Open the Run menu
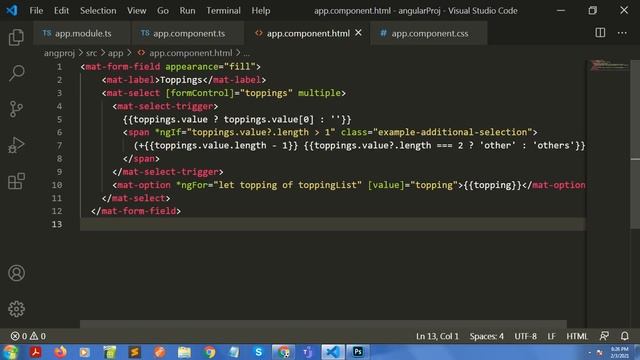Viewport: 640px width, 360px height. click(187, 11)
